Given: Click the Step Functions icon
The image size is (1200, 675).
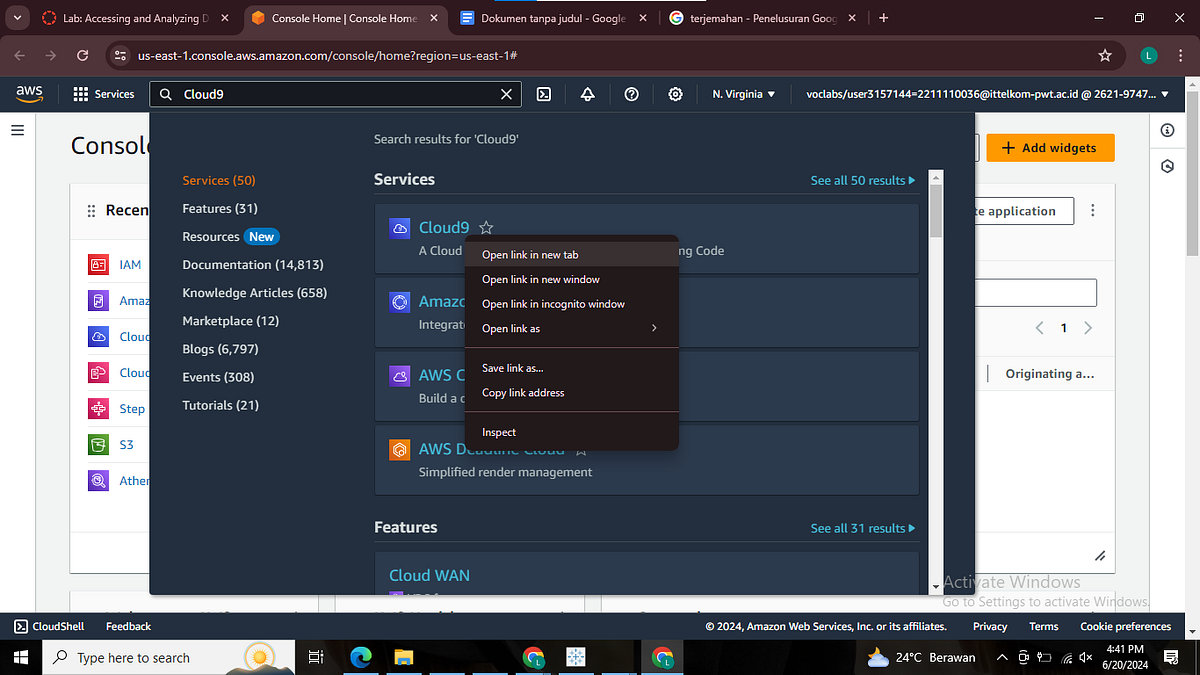Looking at the screenshot, I should [x=98, y=408].
